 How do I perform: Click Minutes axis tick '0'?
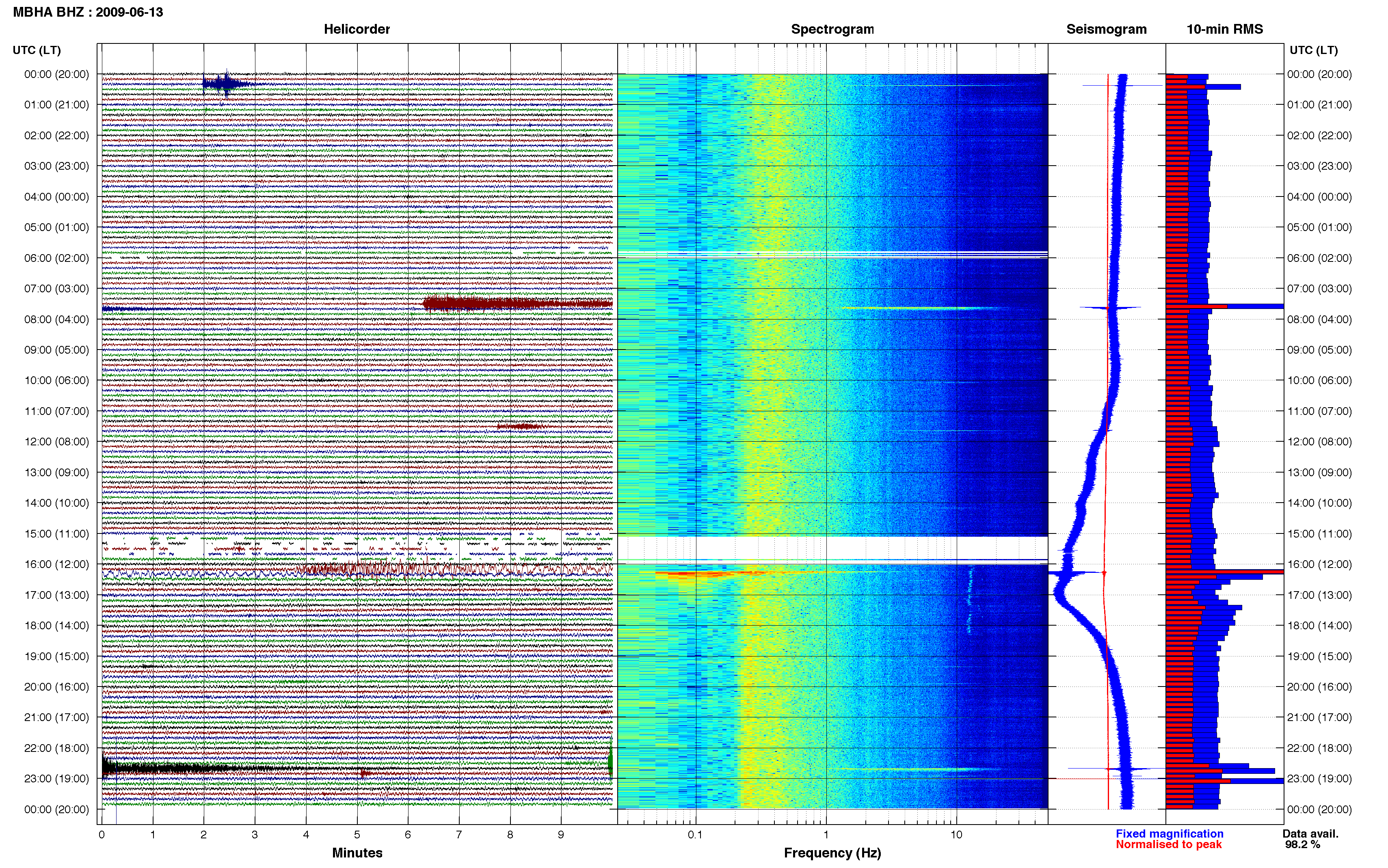click(x=102, y=835)
